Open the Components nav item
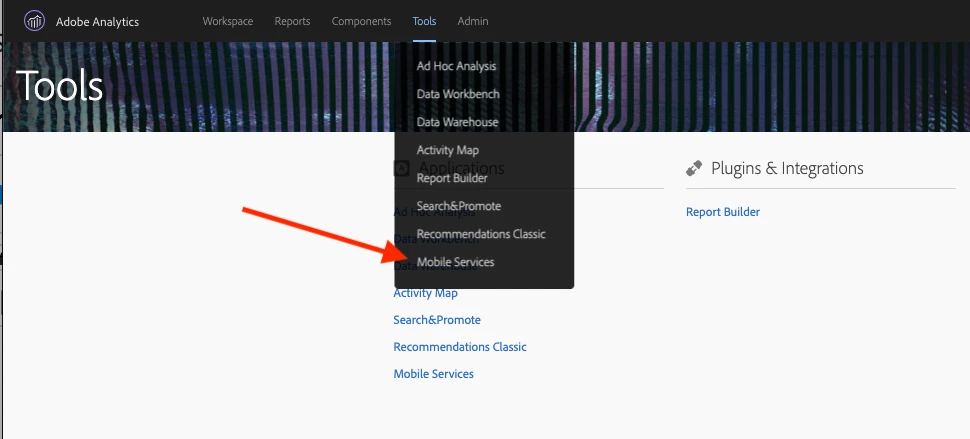This screenshot has height=439, width=970. (361, 21)
